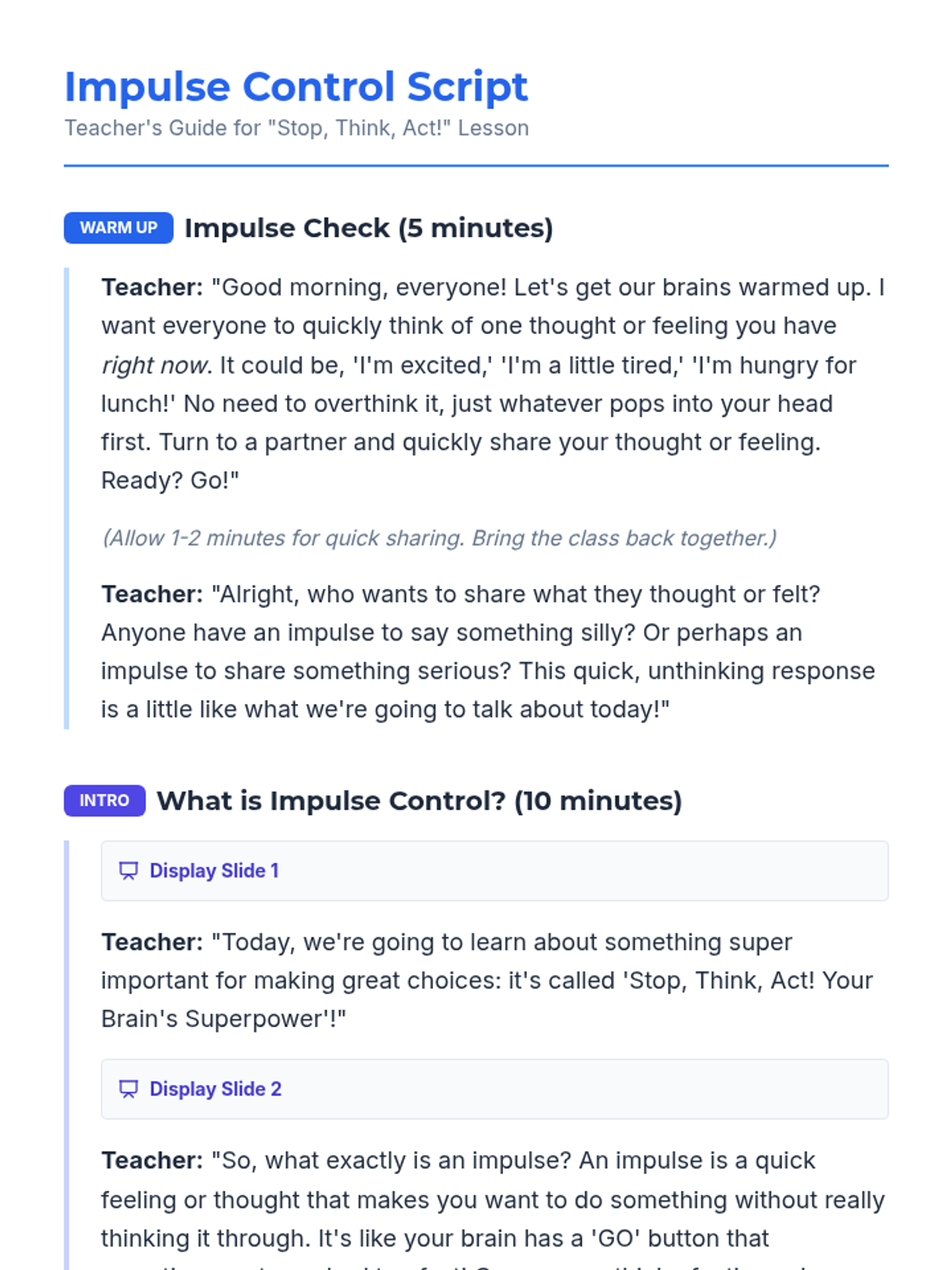Click the WARM UP badge
Image resolution: width=952 pixels, height=1270 pixels.
(x=118, y=228)
